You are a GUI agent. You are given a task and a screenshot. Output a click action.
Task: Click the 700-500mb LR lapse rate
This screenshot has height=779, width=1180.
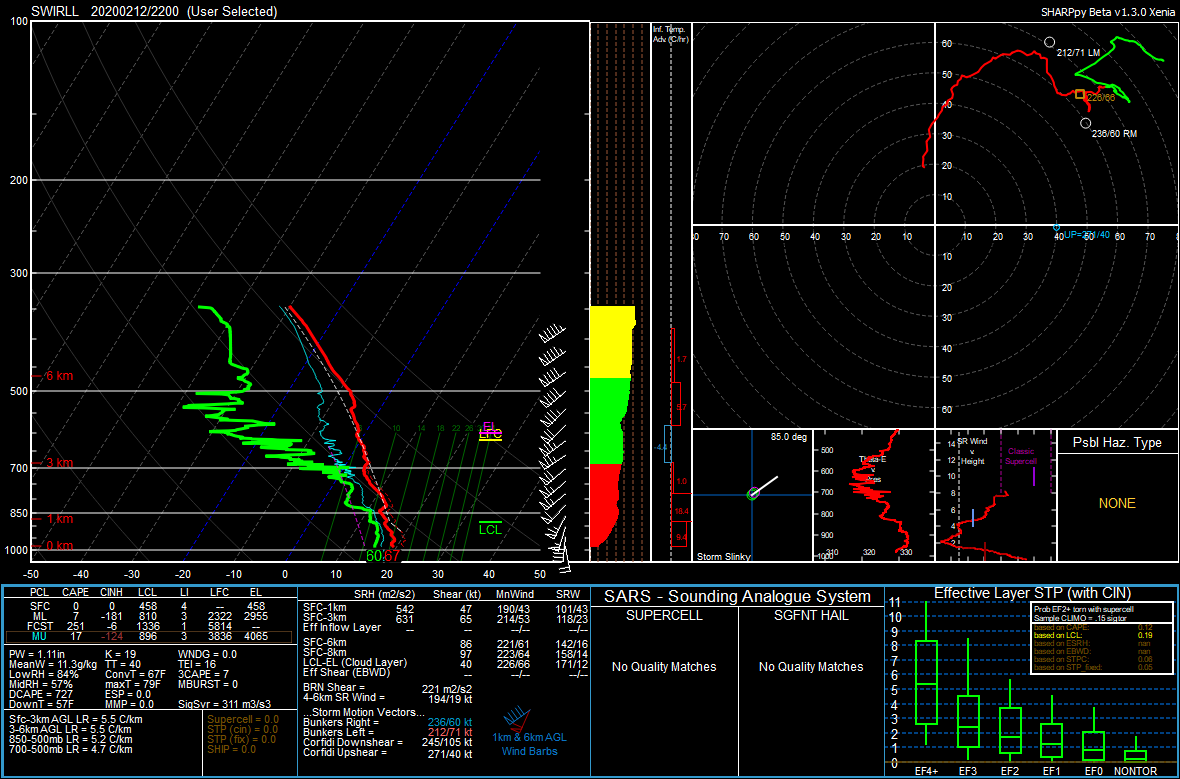click(71, 750)
